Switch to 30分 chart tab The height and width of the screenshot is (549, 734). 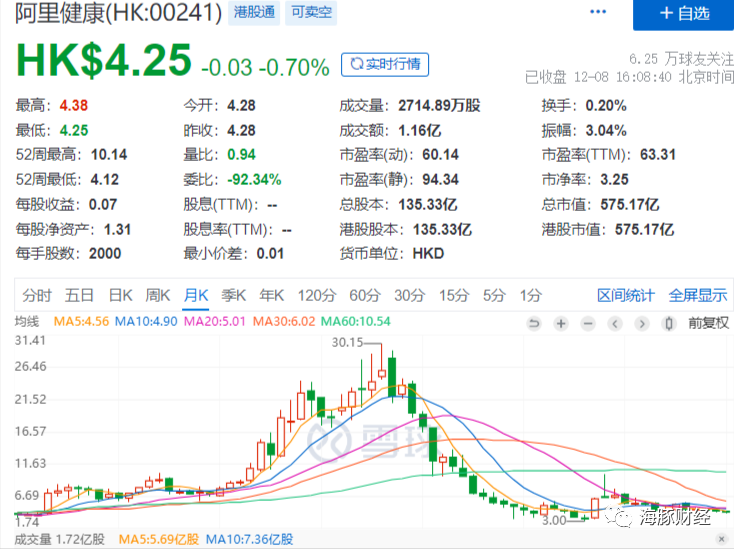(409, 295)
